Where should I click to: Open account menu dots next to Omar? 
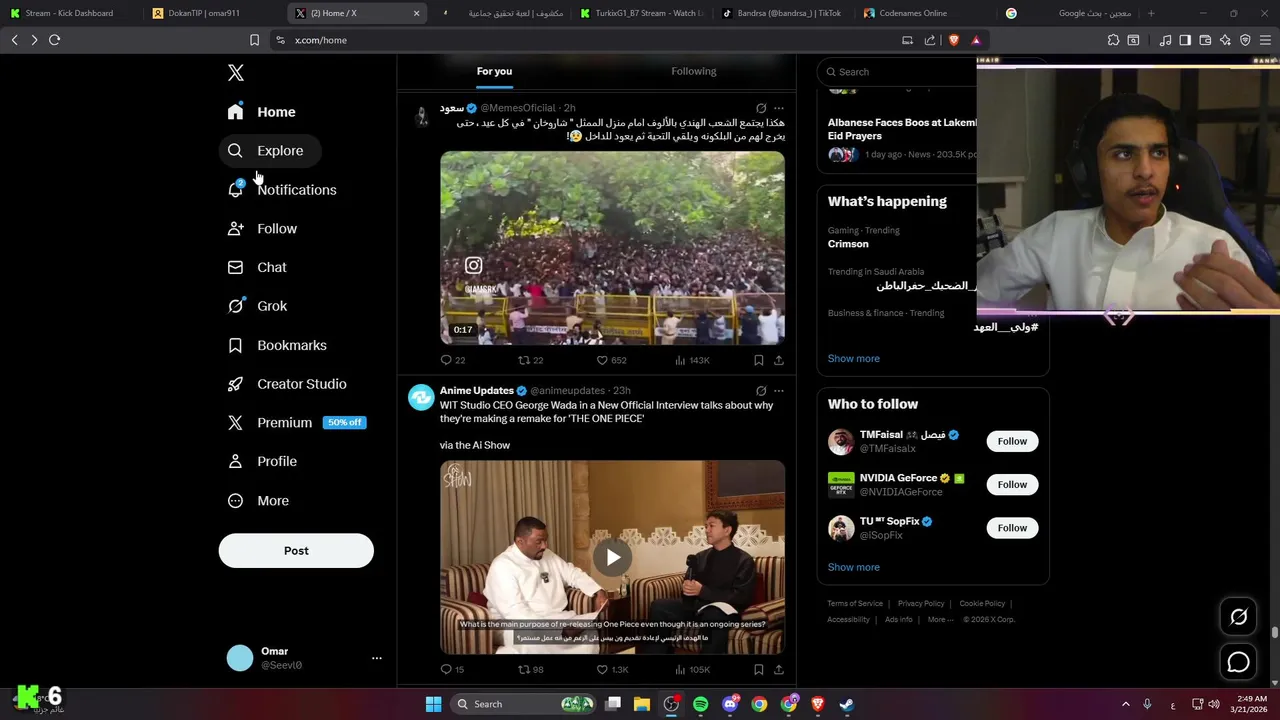(x=377, y=658)
